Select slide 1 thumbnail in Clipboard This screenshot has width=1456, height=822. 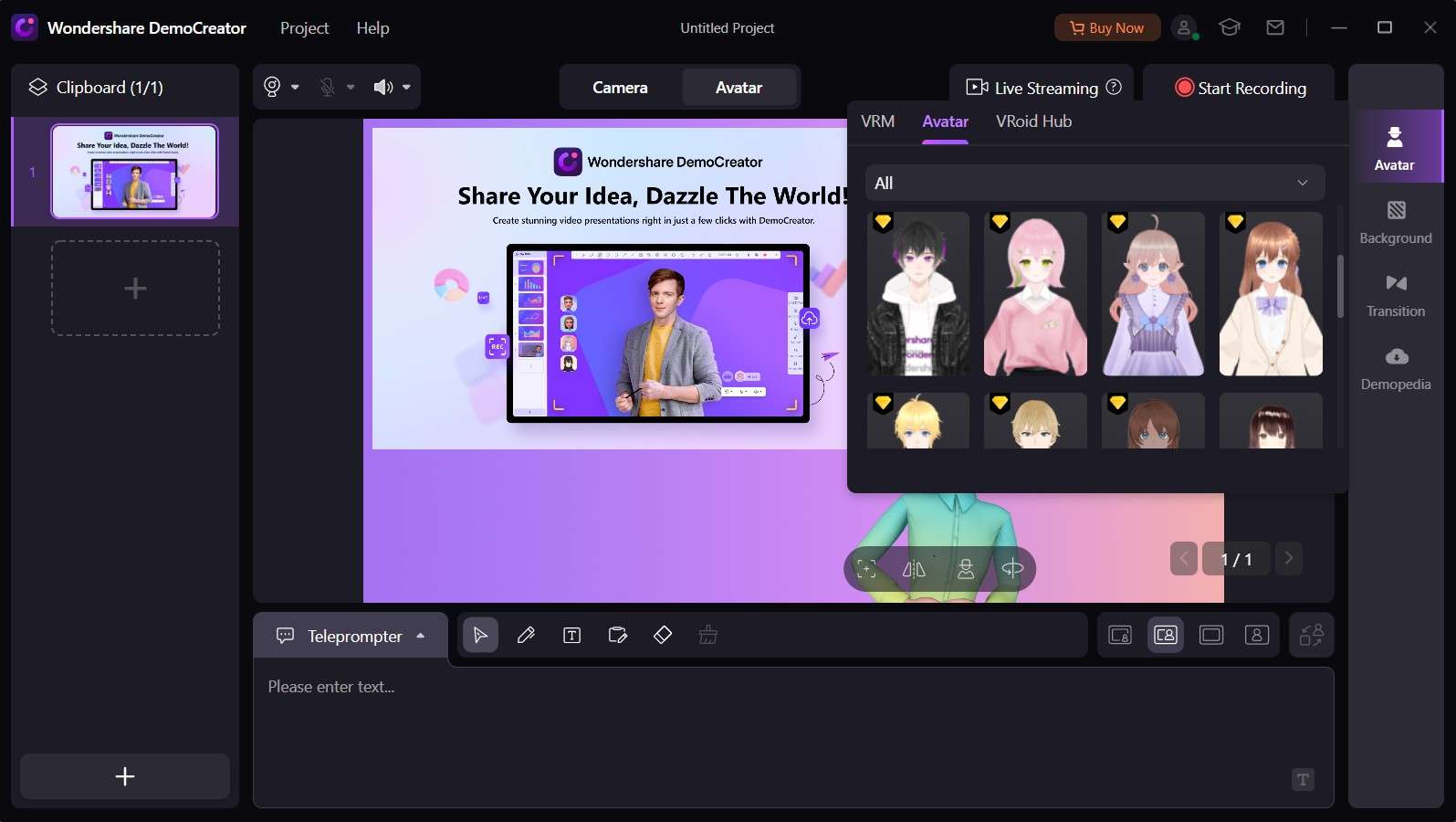click(134, 172)
